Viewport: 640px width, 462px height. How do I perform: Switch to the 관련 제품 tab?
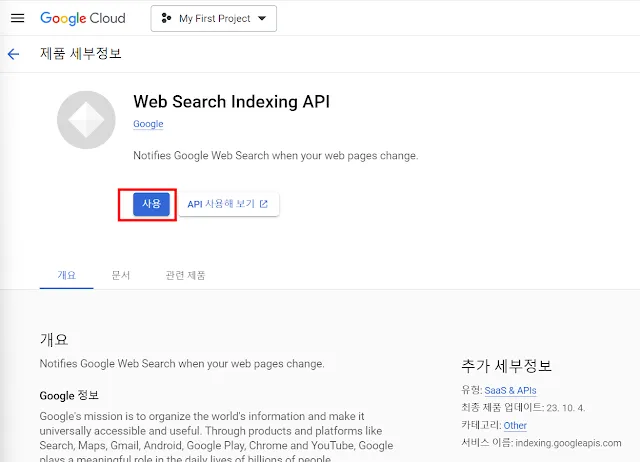click(185, 275)
